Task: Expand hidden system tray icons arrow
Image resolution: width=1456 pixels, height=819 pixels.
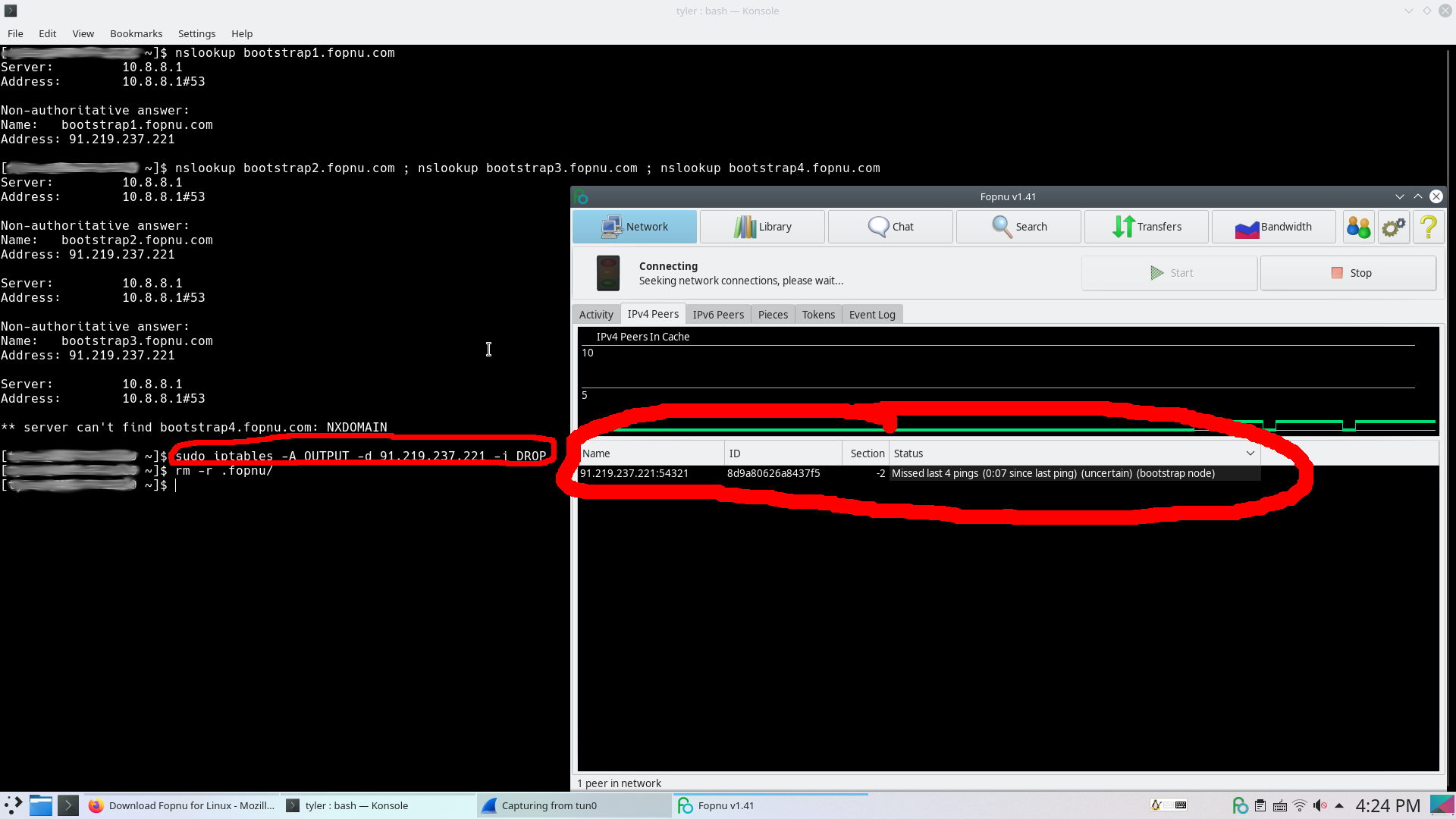Action: tap(1339, 805)
